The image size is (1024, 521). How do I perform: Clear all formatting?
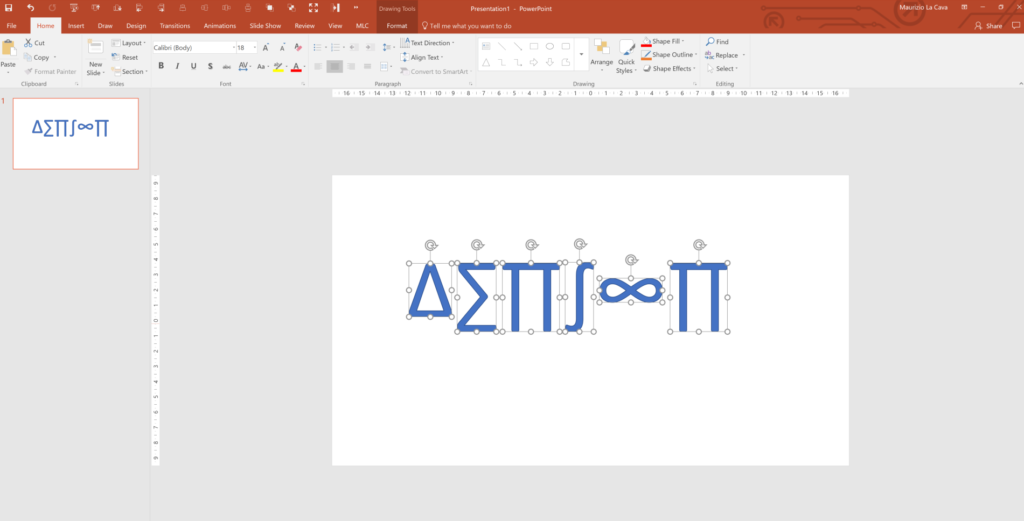pyautogui.click(x=298, y=48)
